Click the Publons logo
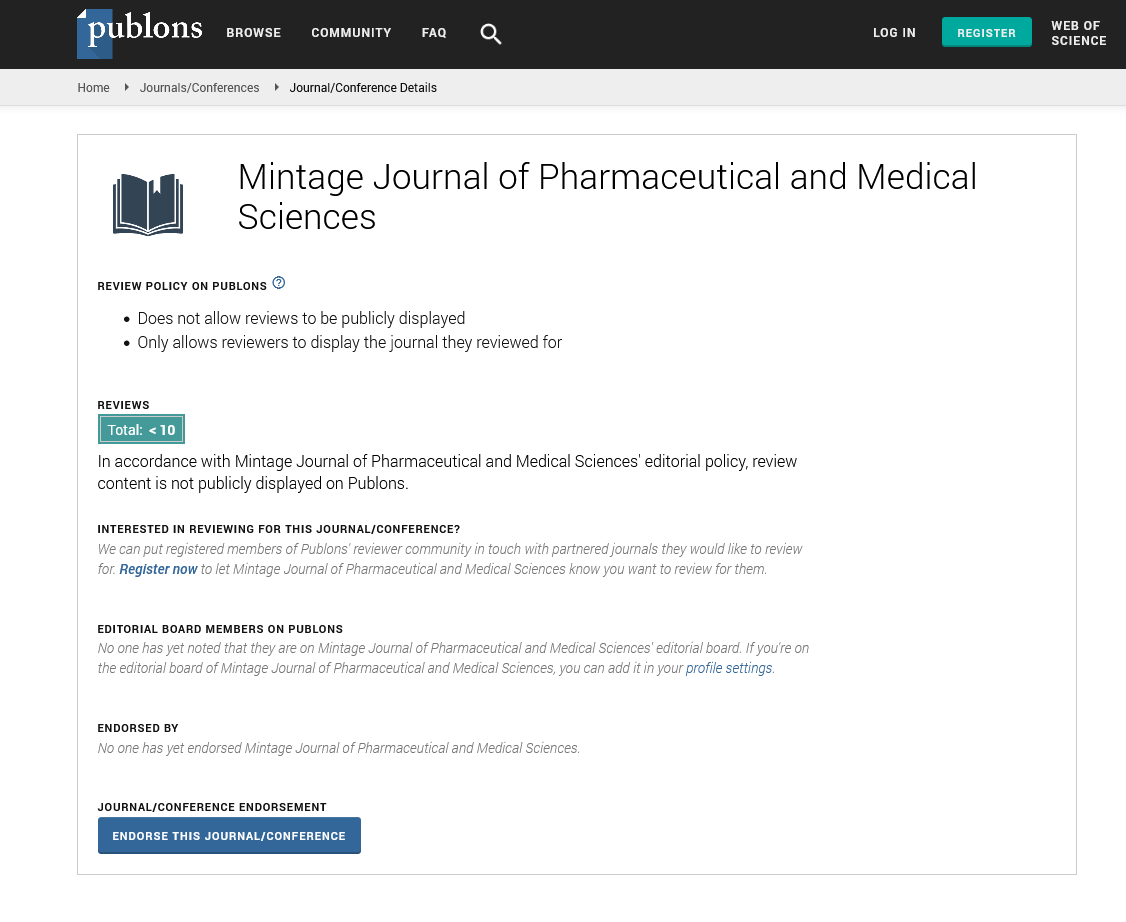 pos(140,33)
